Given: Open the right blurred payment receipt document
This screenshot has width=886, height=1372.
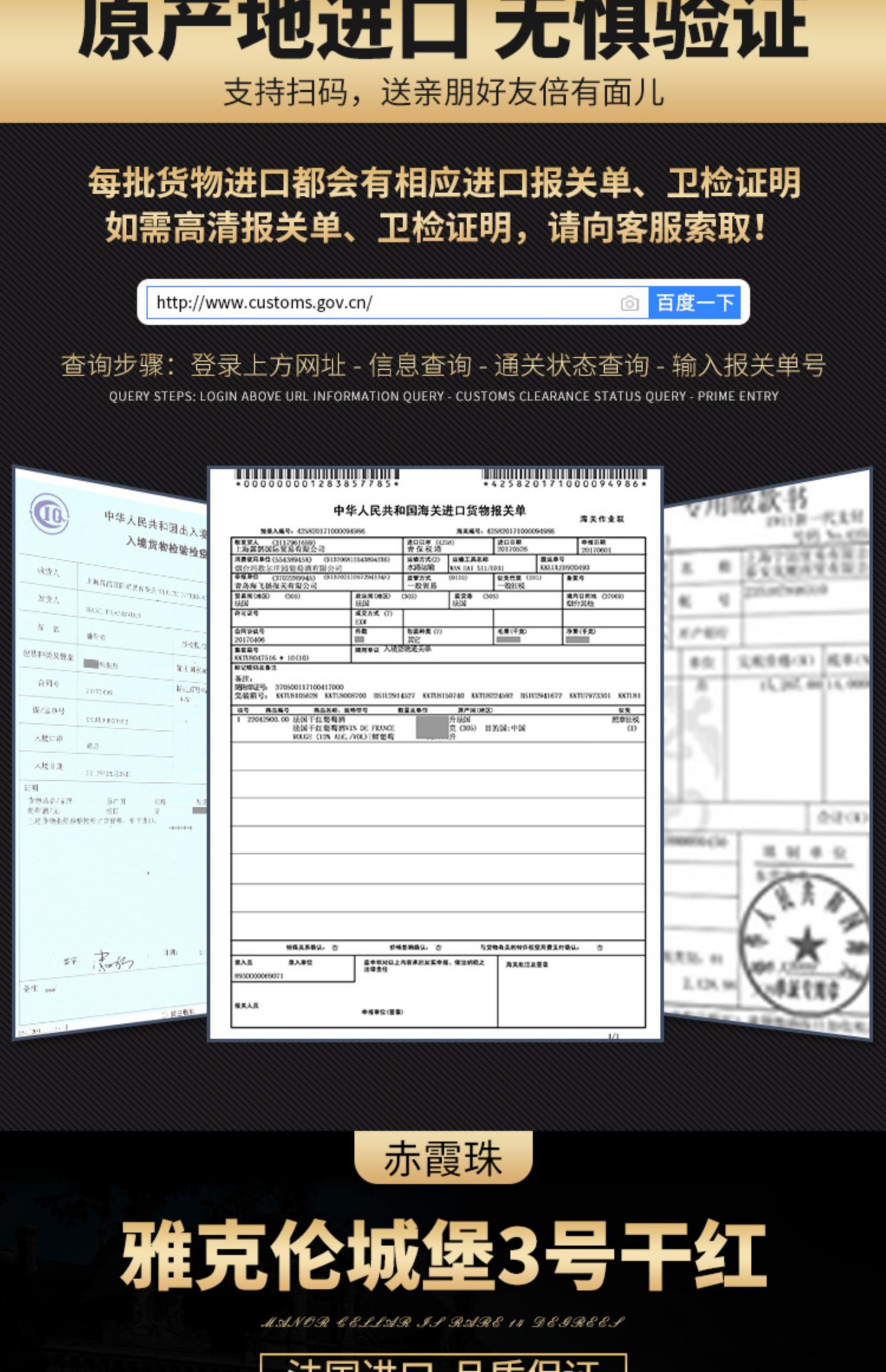Looking at the screenshot, I should (x=767, y=754).
